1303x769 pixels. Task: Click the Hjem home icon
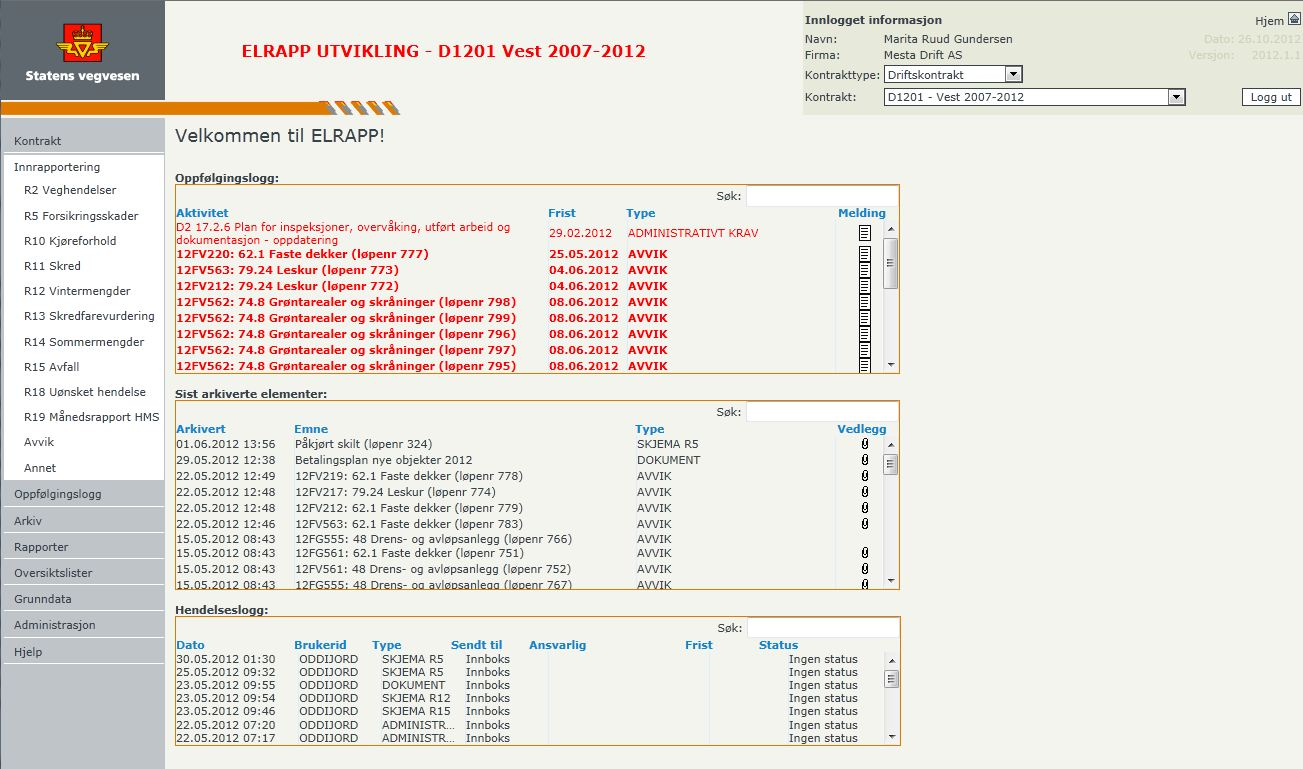1294,20
